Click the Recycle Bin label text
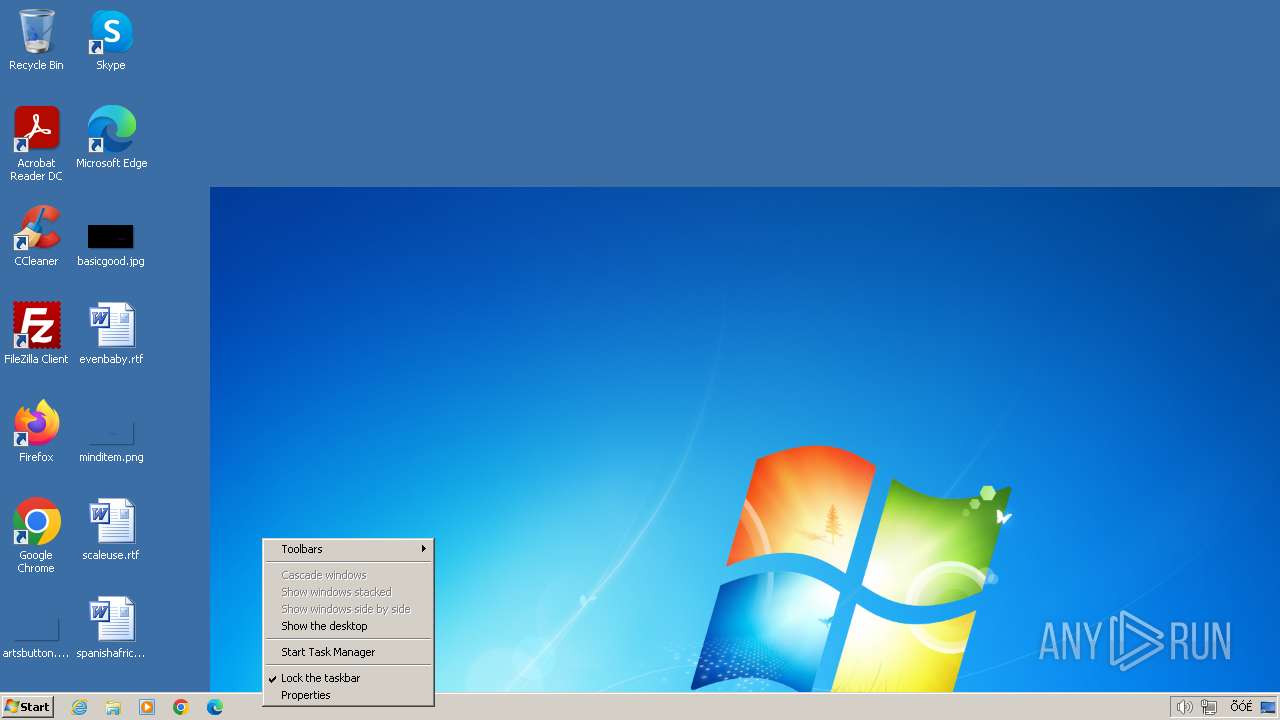1280x720 pixels. coord(36,65)
